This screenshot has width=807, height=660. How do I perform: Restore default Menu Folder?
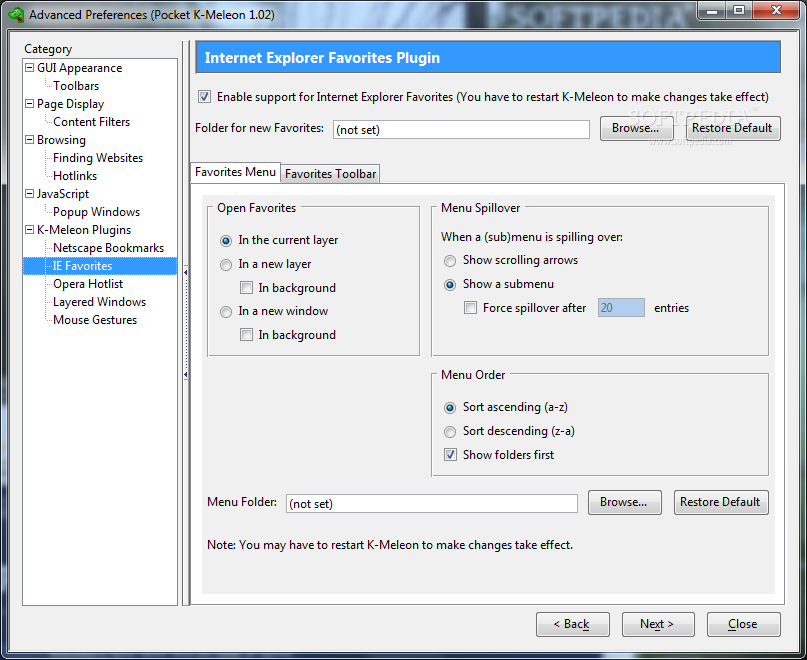721,502
